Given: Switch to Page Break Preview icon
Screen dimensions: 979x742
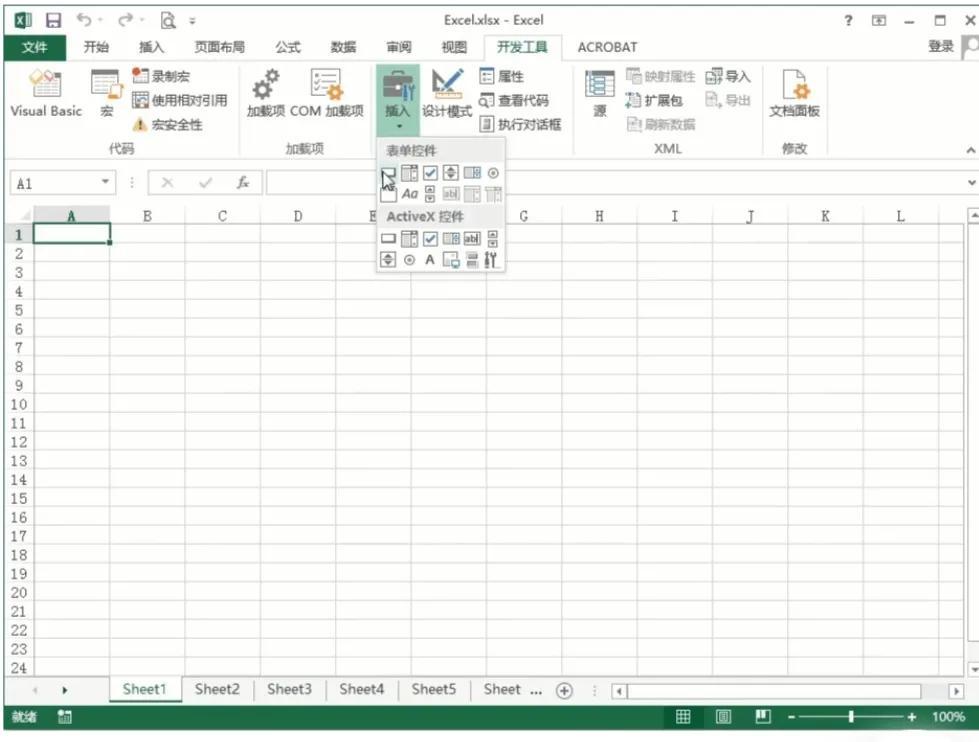Looking at the screenshot, I should pyautogui.click(x=763, y=716).
